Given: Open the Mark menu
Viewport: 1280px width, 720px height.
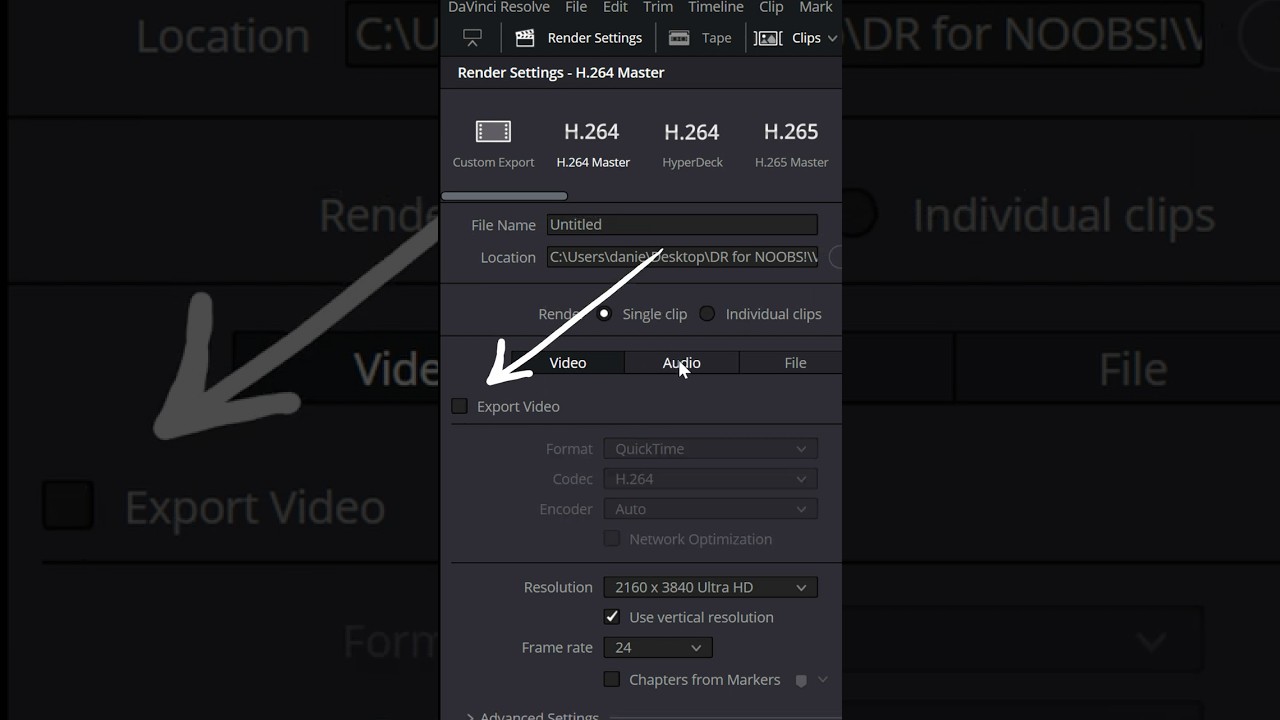Looking at the screenshot, I should [815, 7].
